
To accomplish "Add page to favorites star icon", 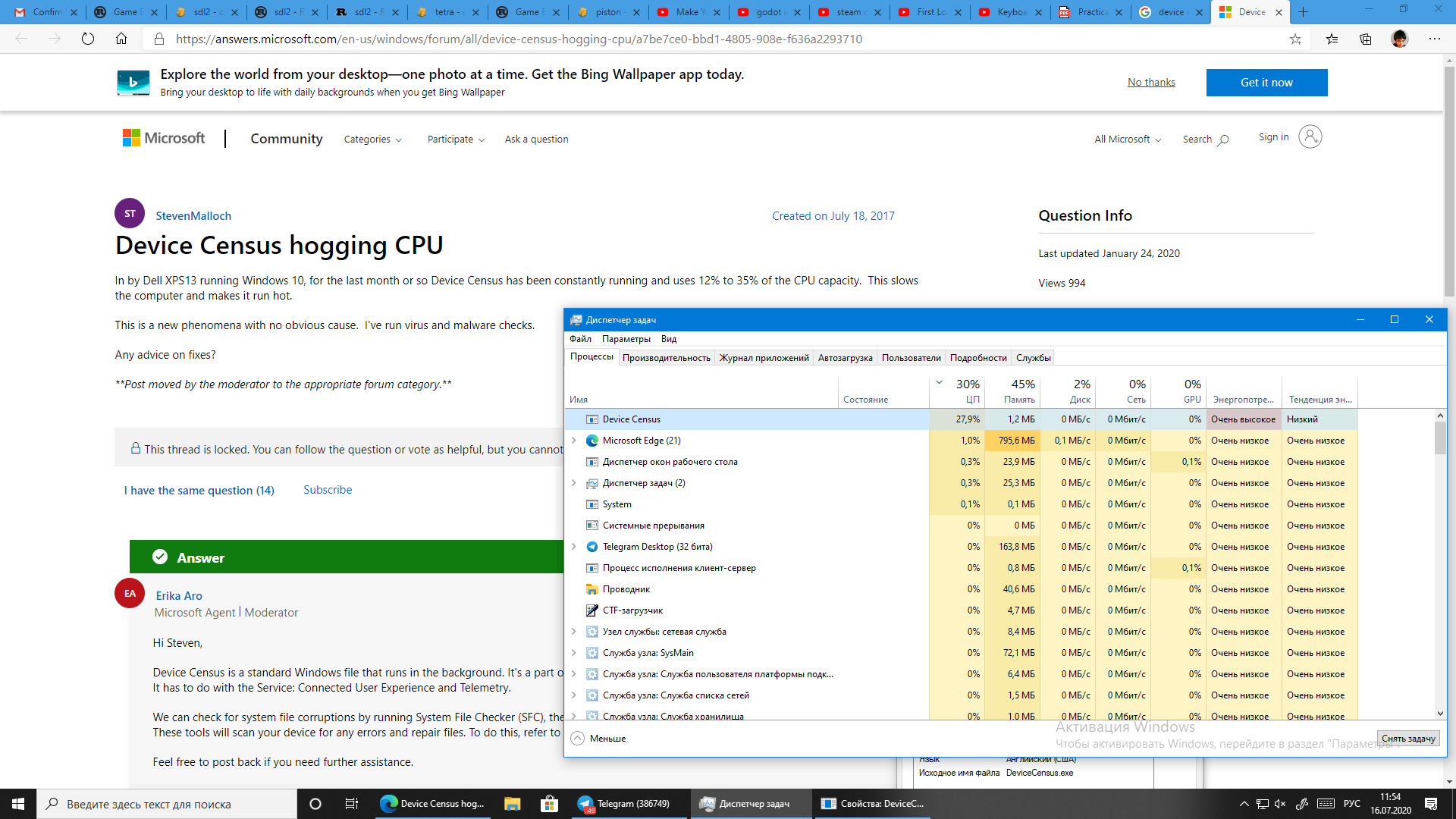I will [1295, 39].
